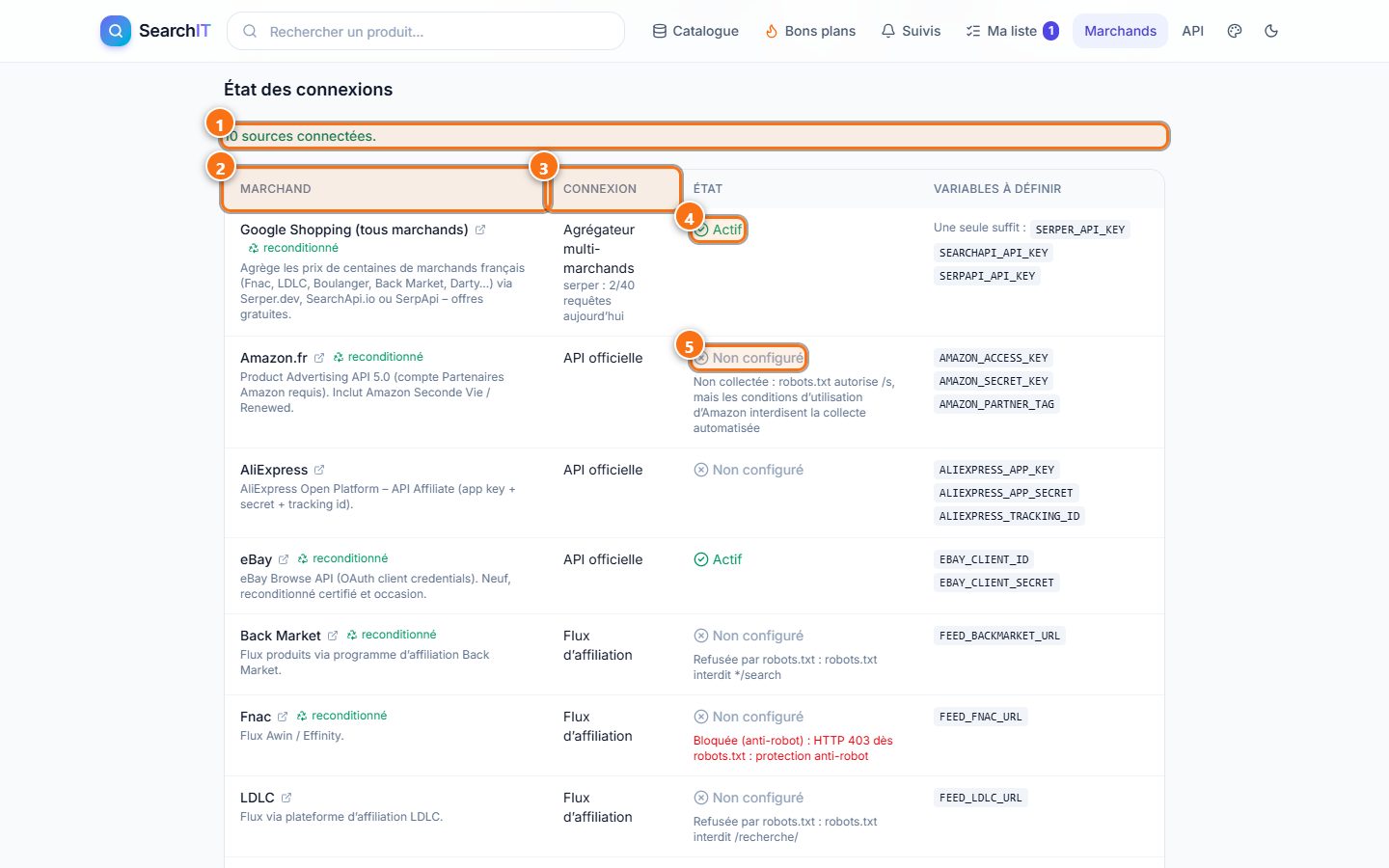Open the Catalogue menu item

tap(695, 31)
